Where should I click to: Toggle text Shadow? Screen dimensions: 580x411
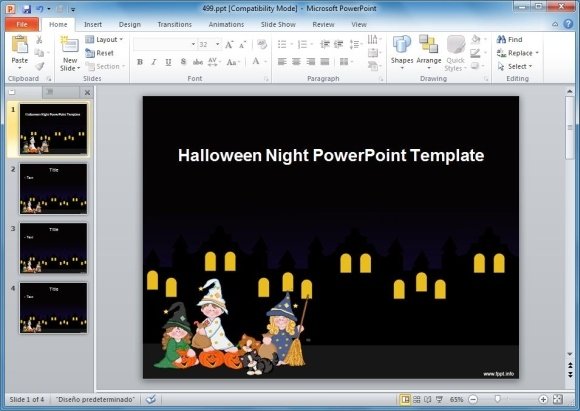tap(183, 62)
